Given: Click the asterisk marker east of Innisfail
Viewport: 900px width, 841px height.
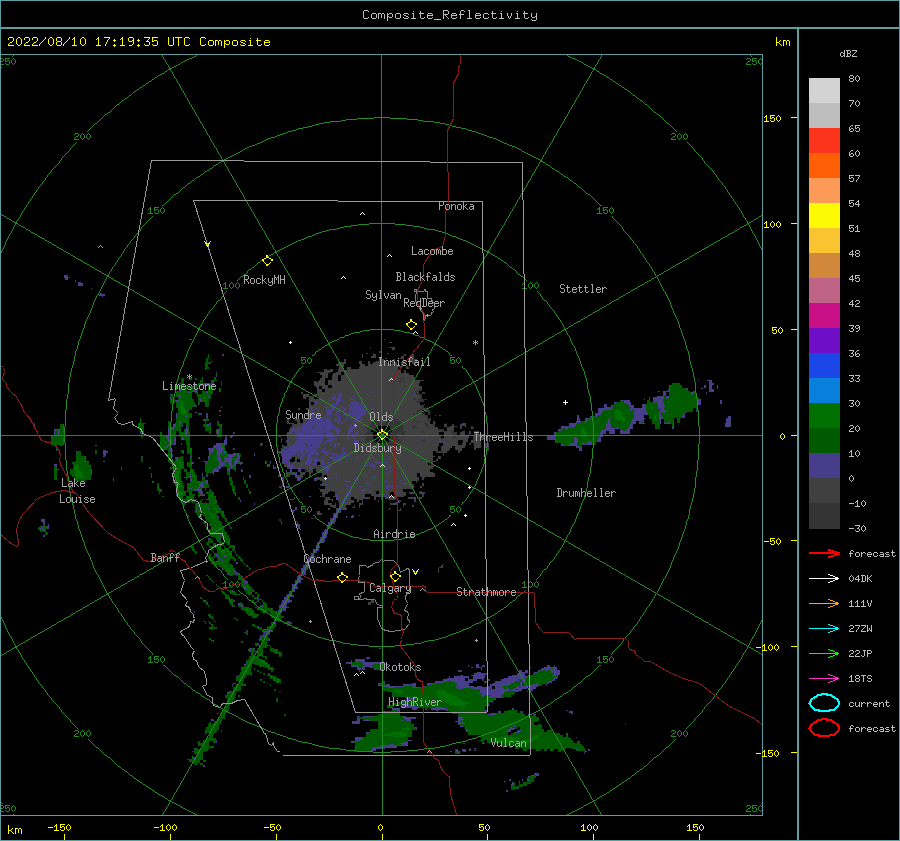Looking at the screenshot, I should tap(475, 343).
